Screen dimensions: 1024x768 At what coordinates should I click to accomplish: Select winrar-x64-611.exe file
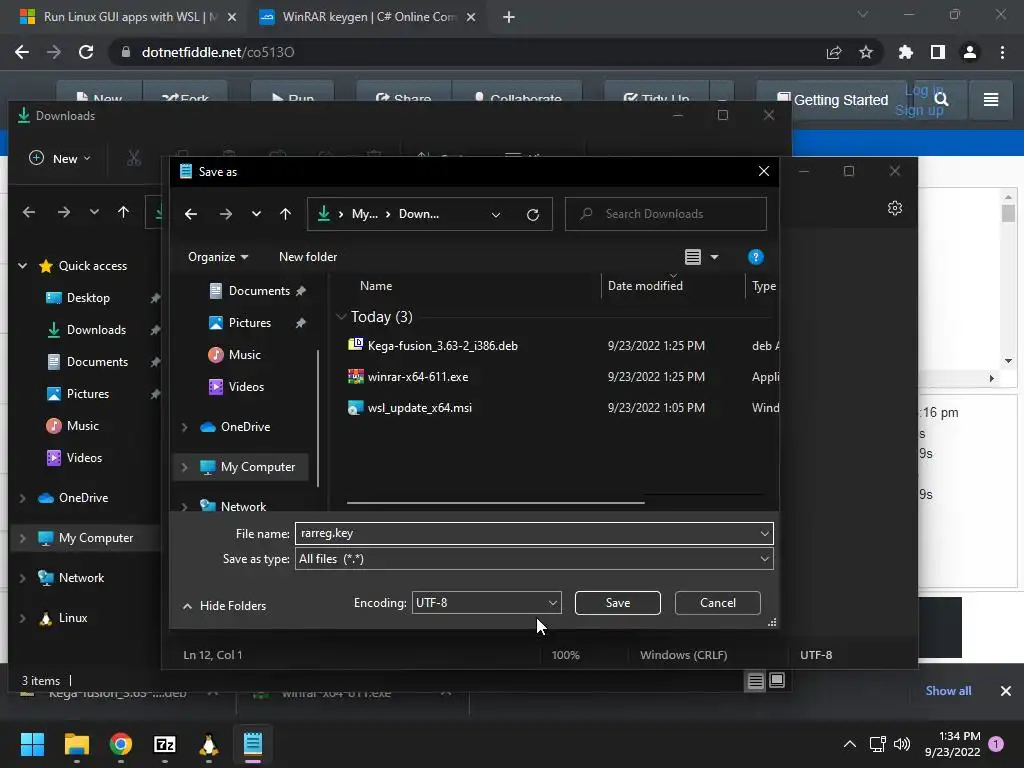(x=417, y=377)
